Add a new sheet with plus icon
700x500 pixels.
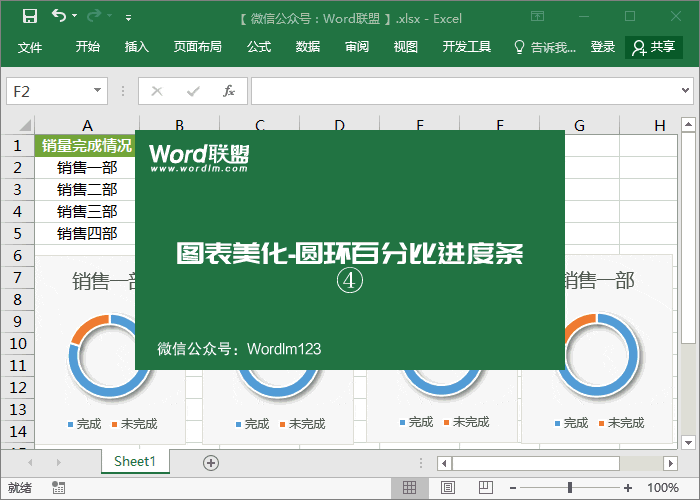pos(210,462)
